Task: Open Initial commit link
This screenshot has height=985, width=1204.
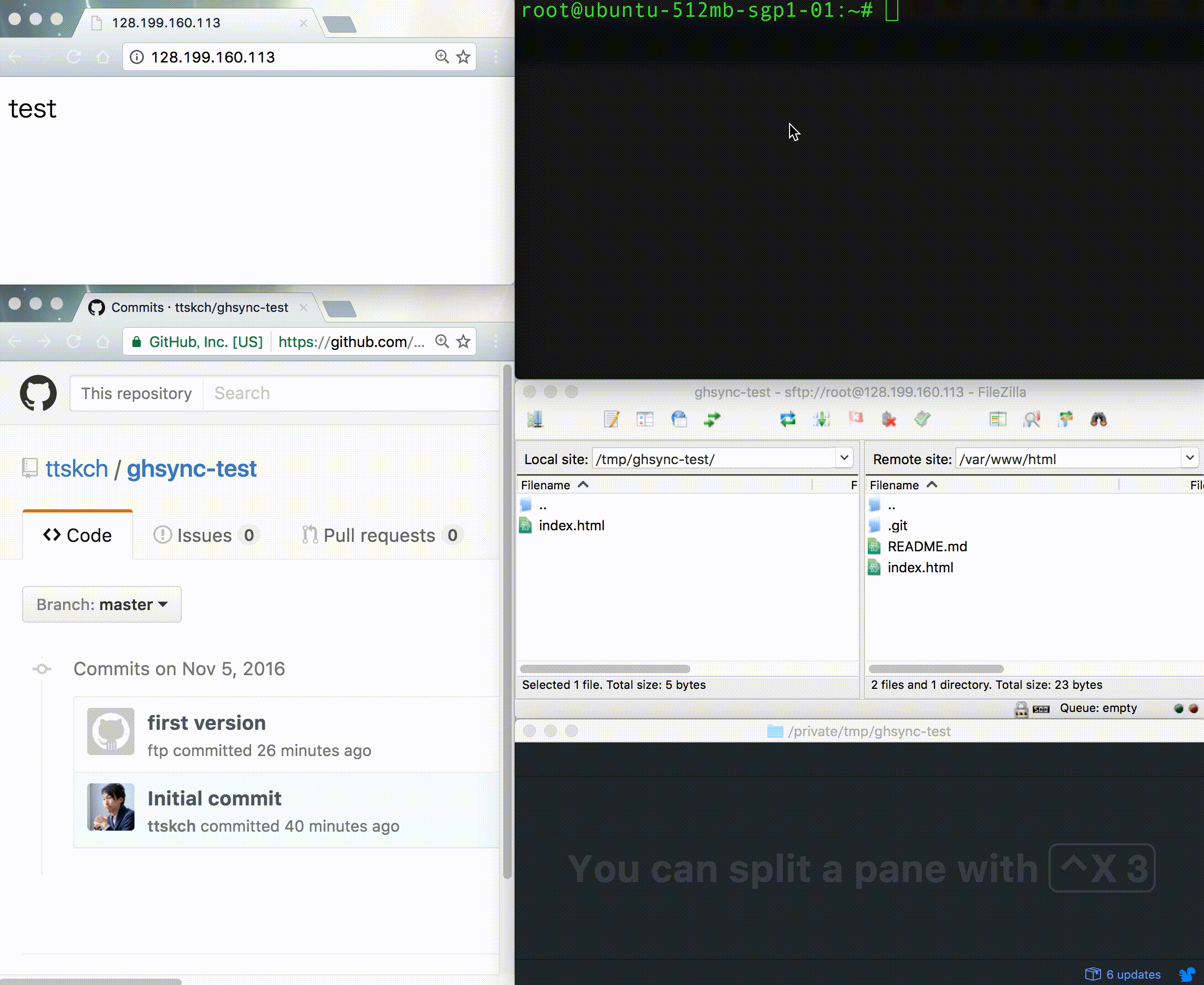Action: (214, 798)
